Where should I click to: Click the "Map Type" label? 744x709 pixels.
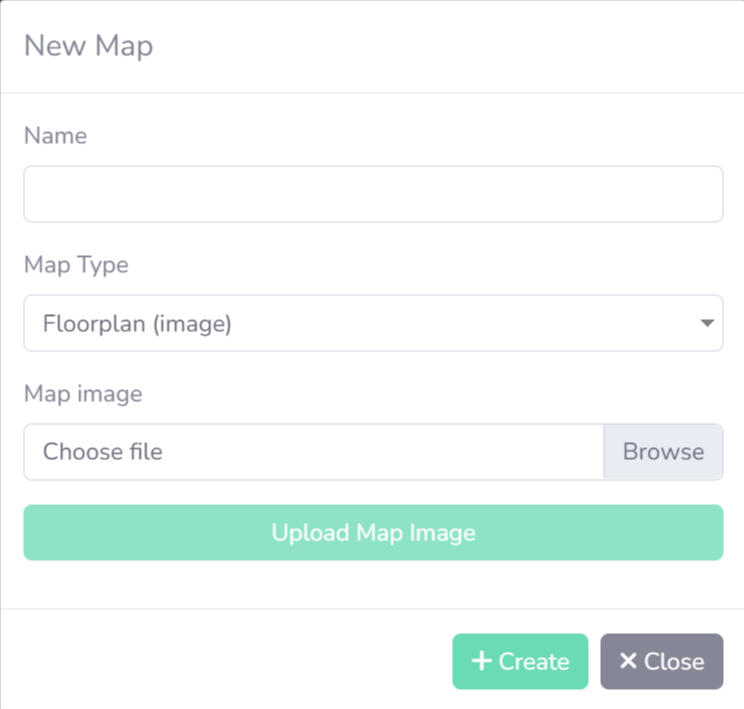pyautogui.click(x=76, y=265)
